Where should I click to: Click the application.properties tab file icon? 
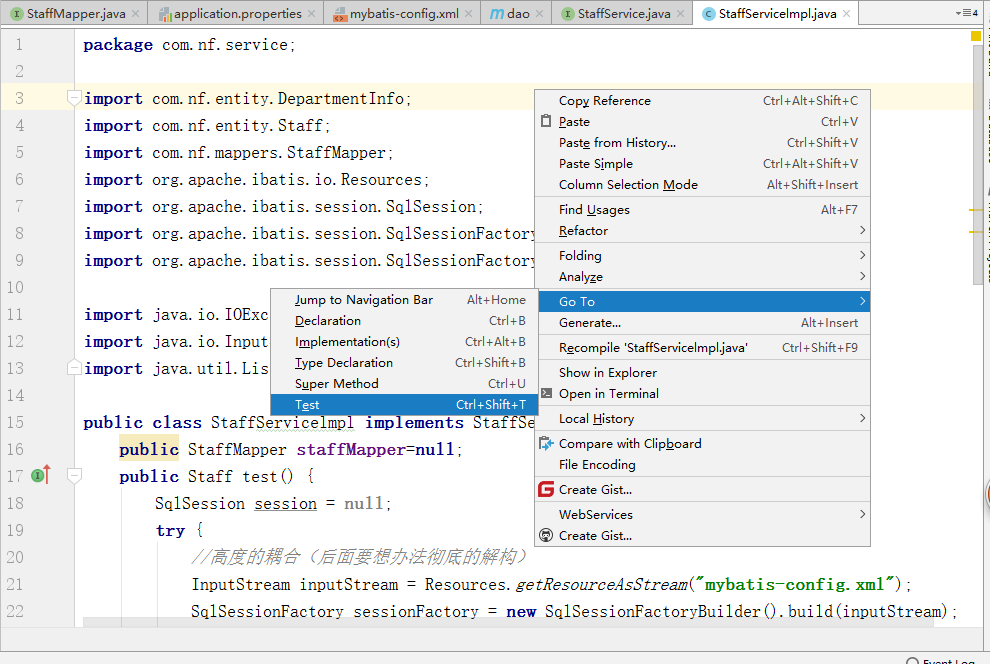tap(165, 14)
